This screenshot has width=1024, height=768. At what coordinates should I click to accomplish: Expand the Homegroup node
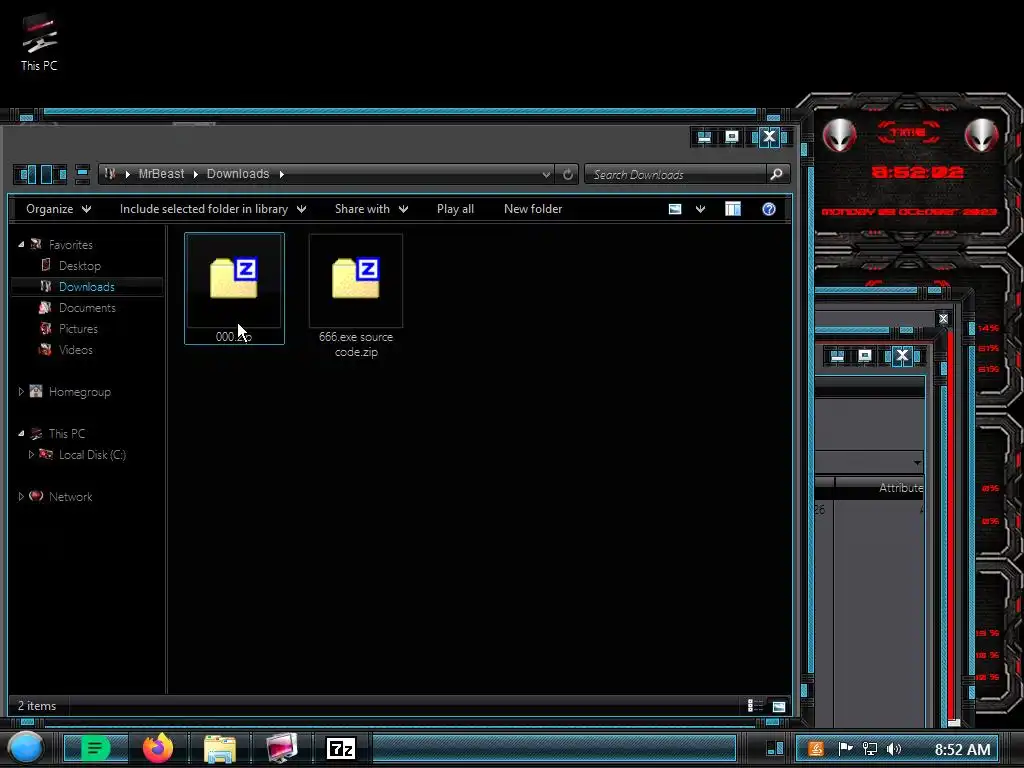[x=21, y=392]
